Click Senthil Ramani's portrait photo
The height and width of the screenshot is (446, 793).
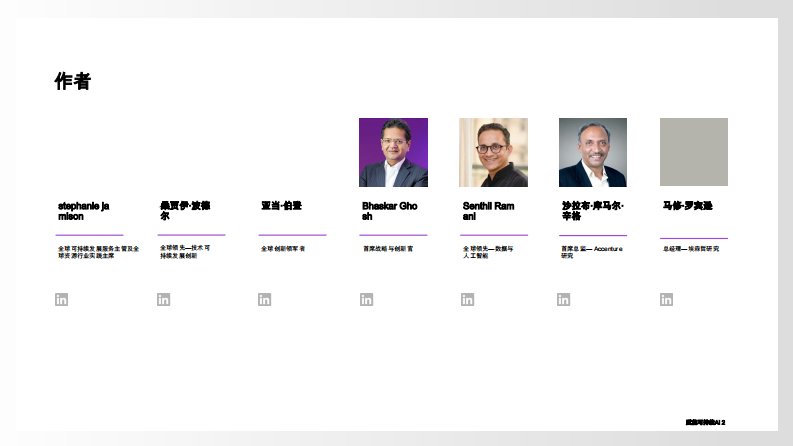pyautogui.click(x=493, y=152)
